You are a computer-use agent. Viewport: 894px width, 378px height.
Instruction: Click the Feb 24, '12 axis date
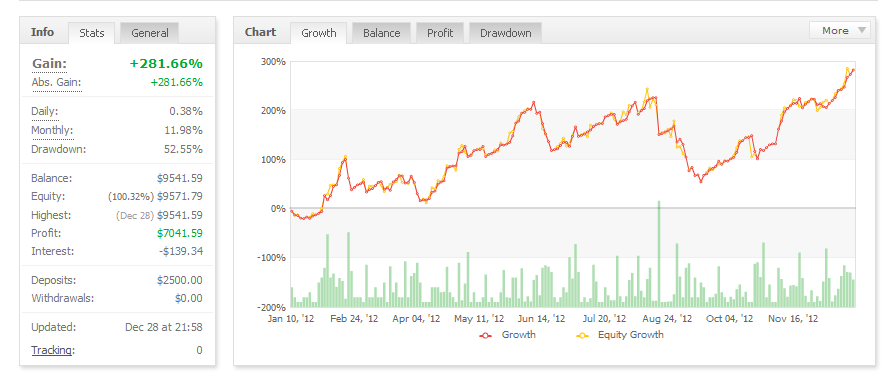click(354, 319)
